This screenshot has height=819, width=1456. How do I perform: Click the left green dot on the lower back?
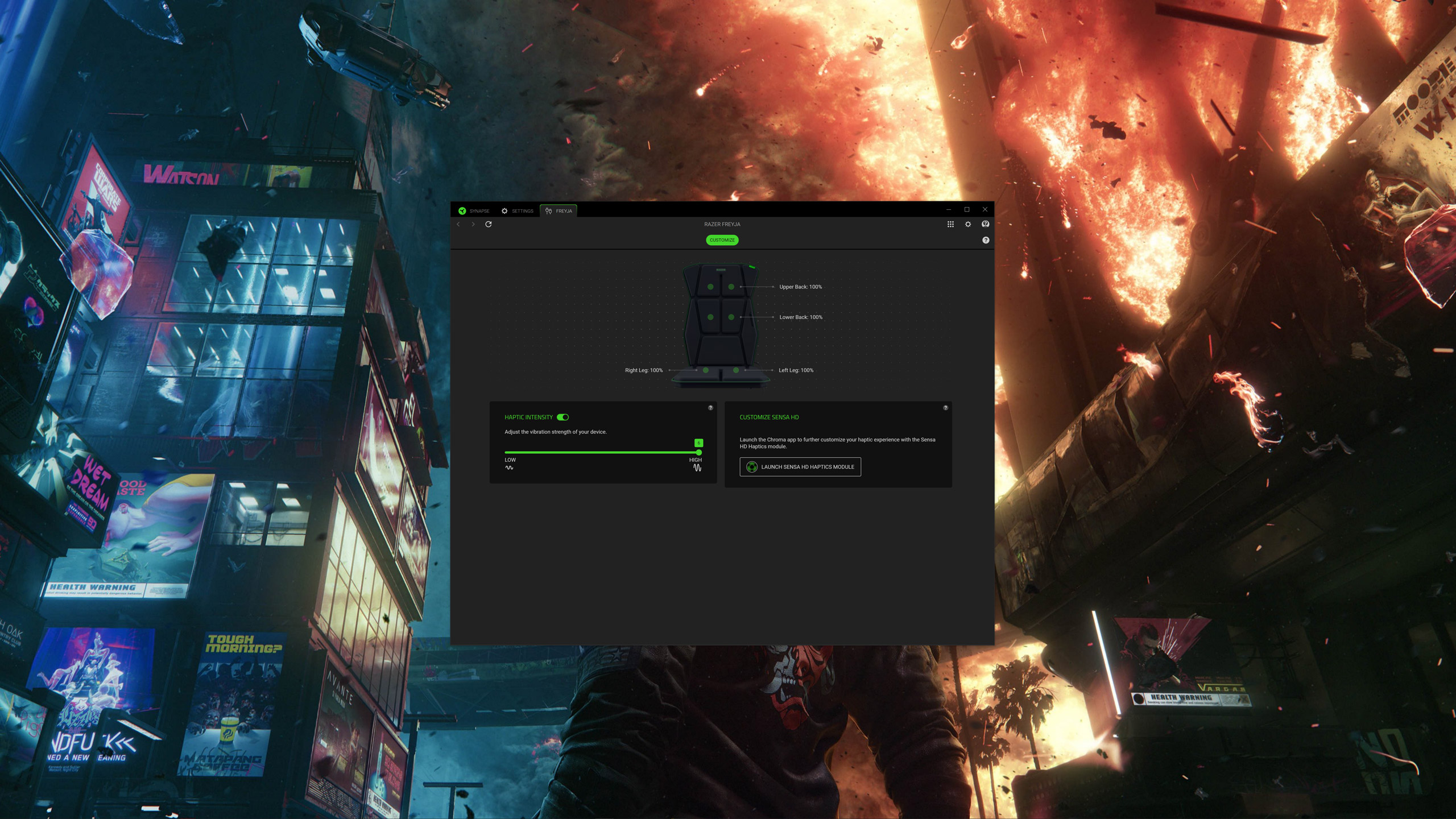coord(710,317)
